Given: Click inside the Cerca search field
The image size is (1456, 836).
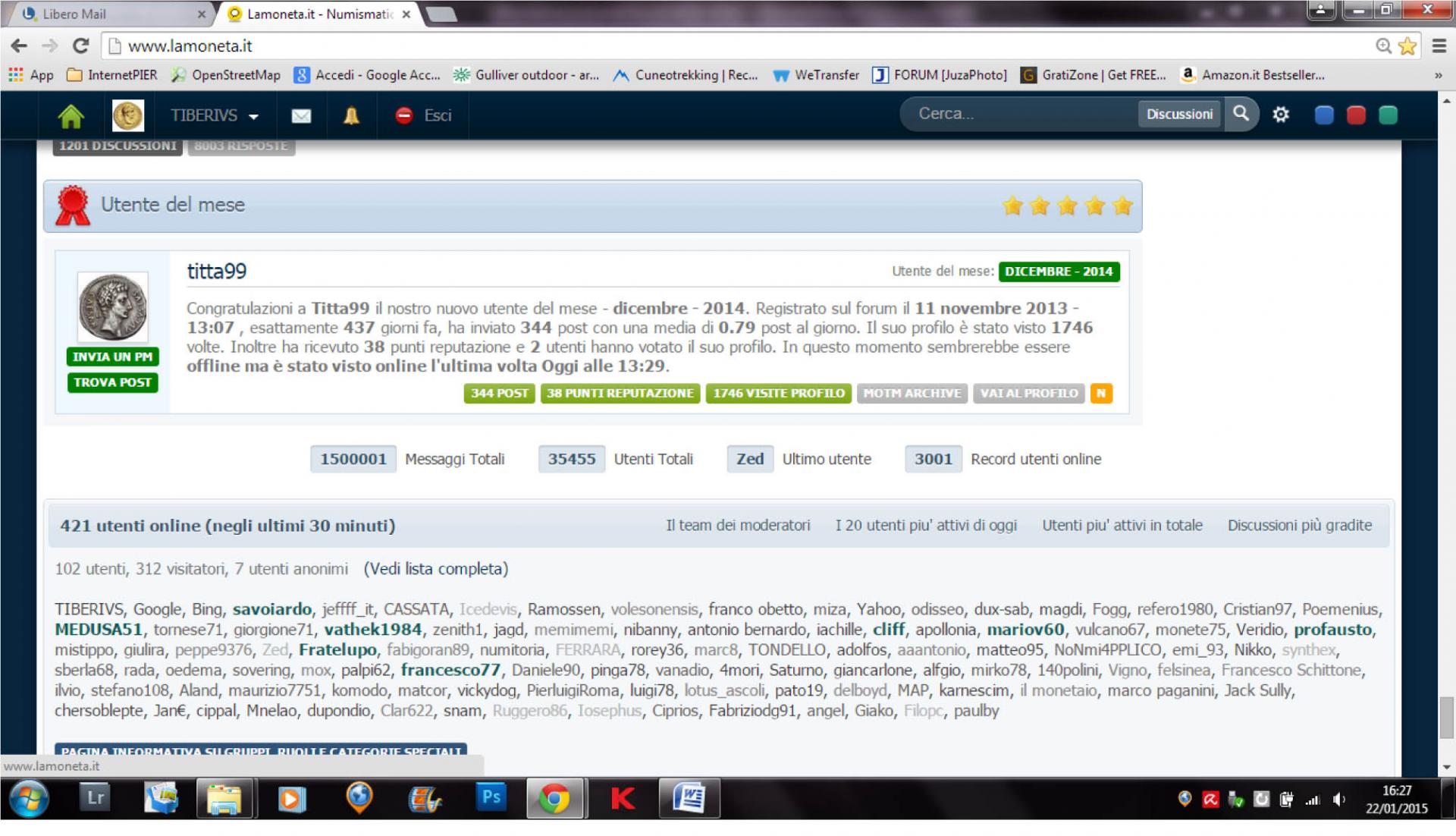Looking at the screenshot, I should tap(1016, 114).
